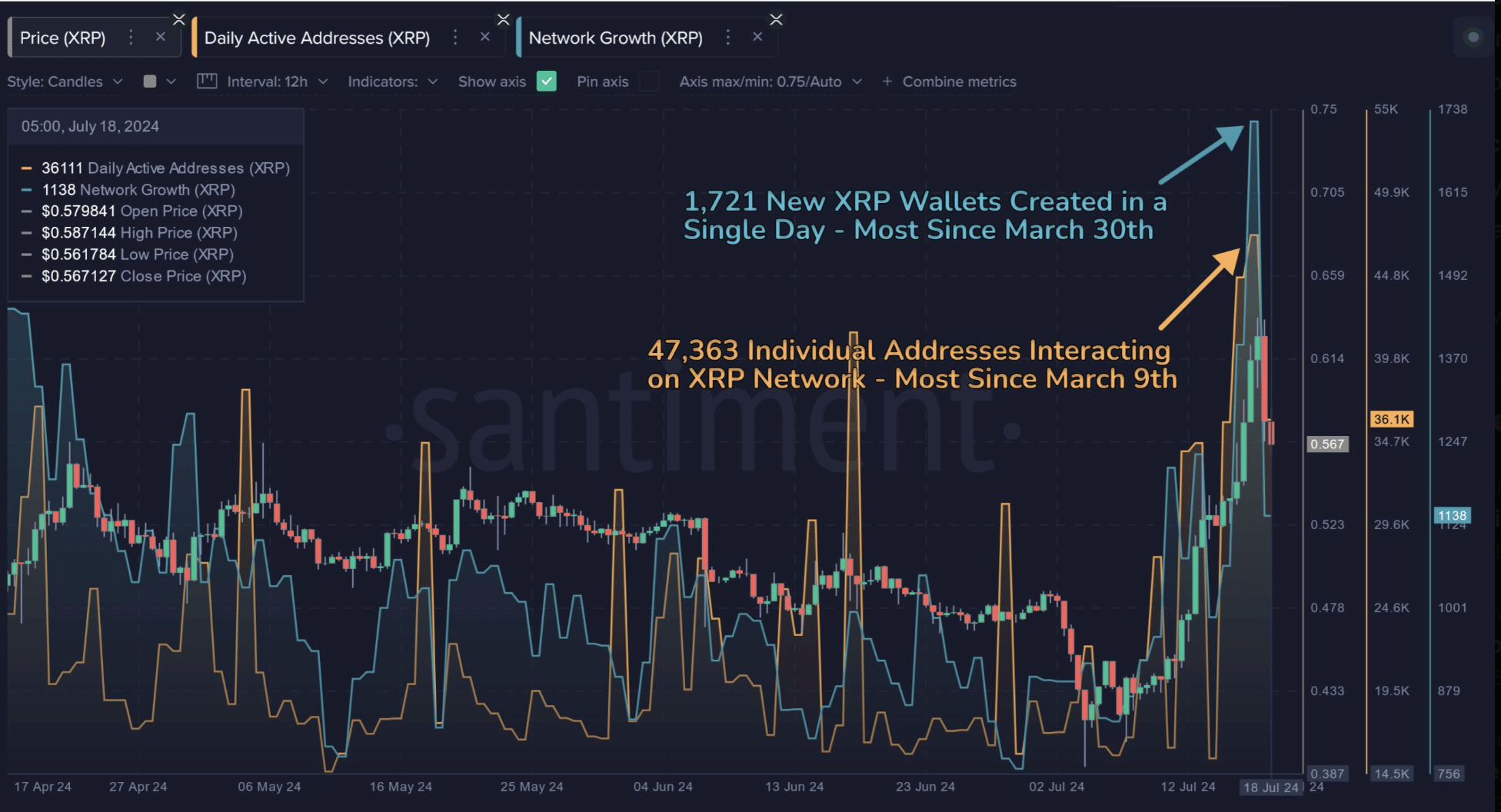Remove Daily Active Addresses (XRP) metric
The width and height of the screenshot is (1501, 812).
point(484,37)
